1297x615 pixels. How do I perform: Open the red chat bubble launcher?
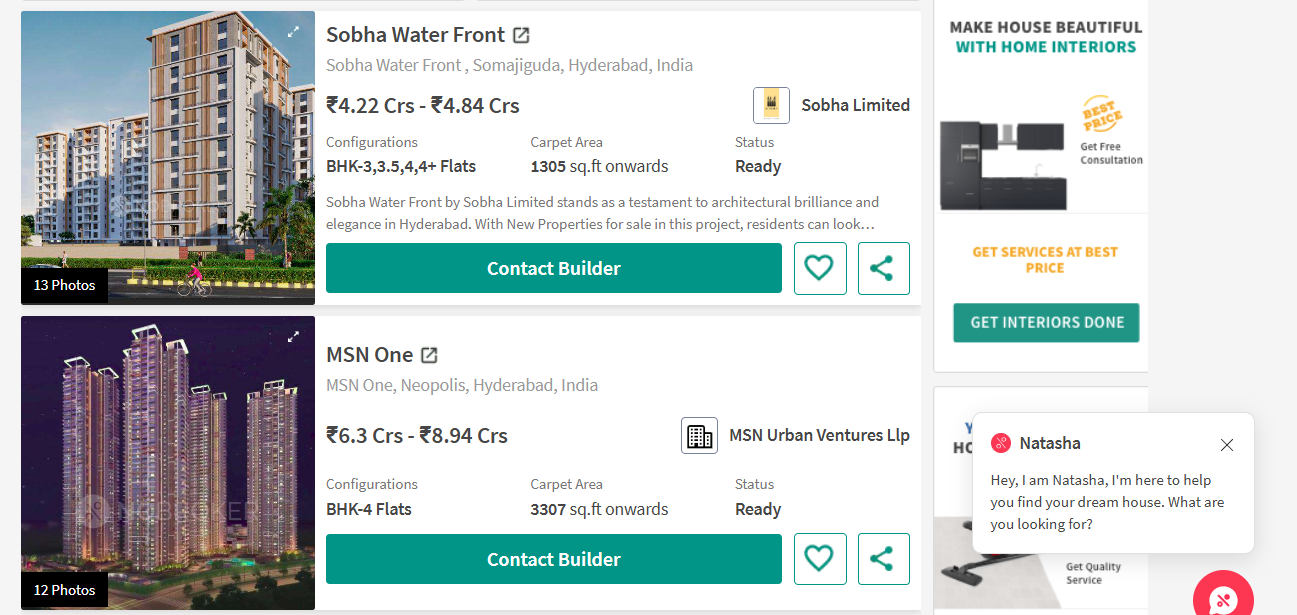[1222, 599]
